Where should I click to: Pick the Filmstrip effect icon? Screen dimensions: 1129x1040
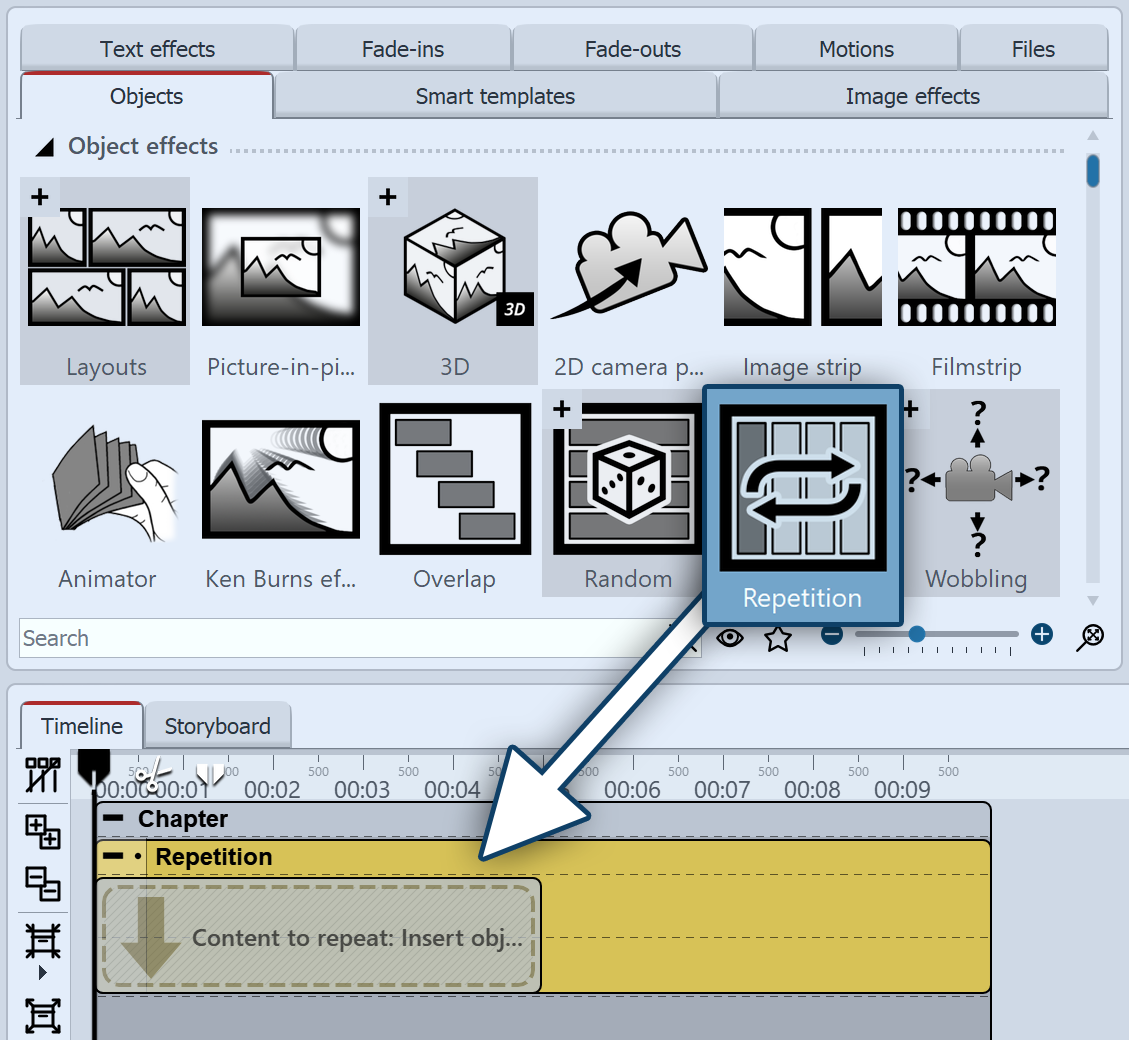coord(976,268)
